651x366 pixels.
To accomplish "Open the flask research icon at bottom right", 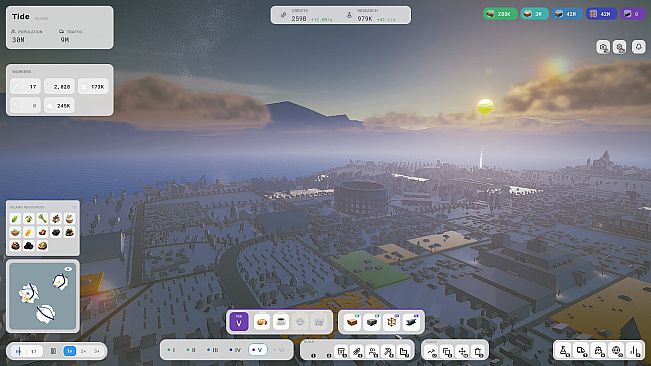I will coord(564,351).
